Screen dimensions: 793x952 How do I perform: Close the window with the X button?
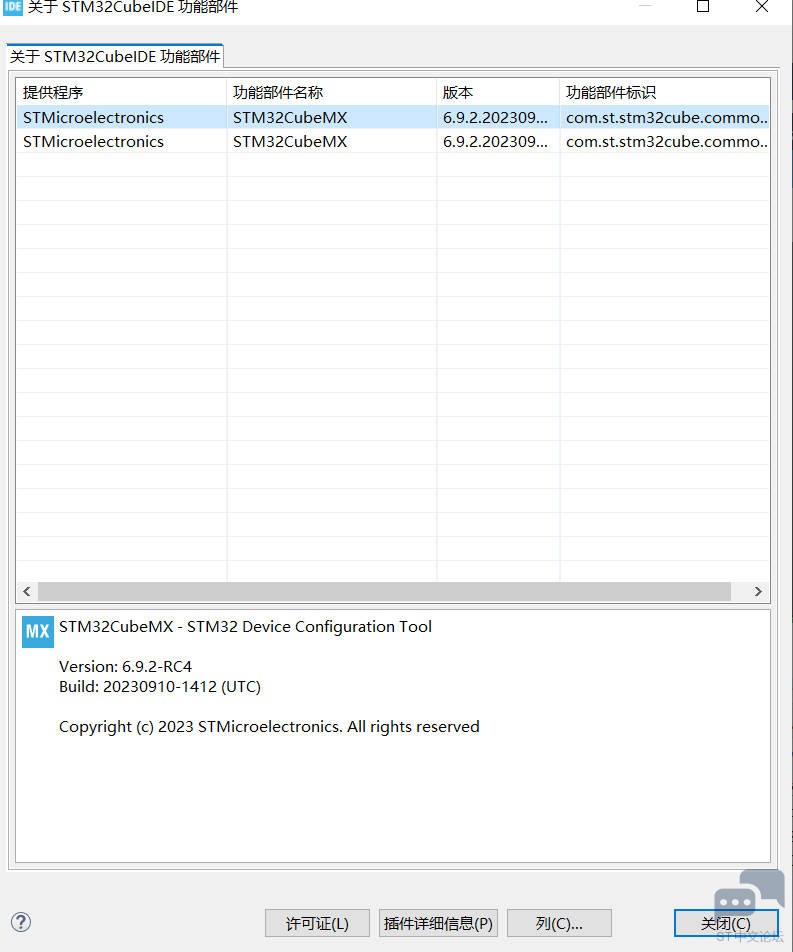tap(762, 7)
